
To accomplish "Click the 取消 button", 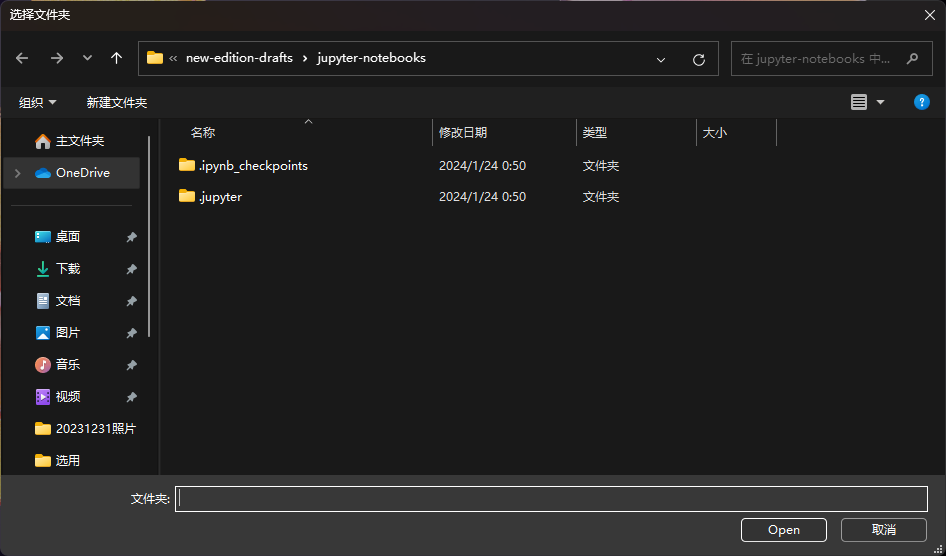I will [x=883, y=530].
